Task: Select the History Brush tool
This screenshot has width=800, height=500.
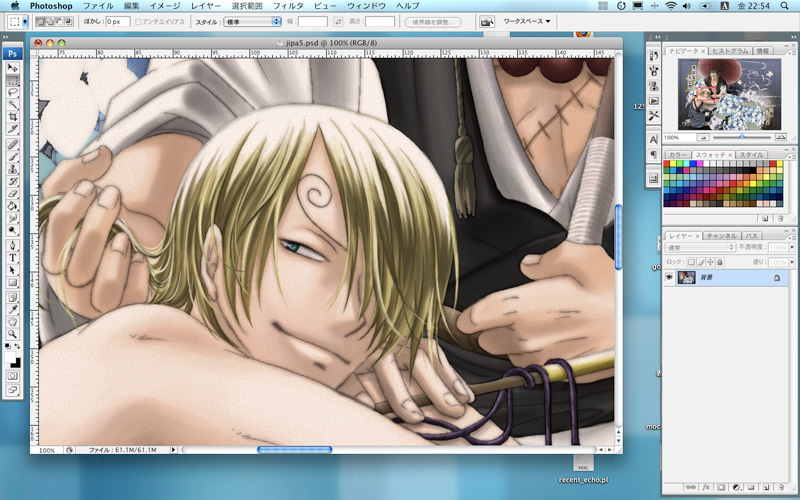Action: tap(12, 181)
